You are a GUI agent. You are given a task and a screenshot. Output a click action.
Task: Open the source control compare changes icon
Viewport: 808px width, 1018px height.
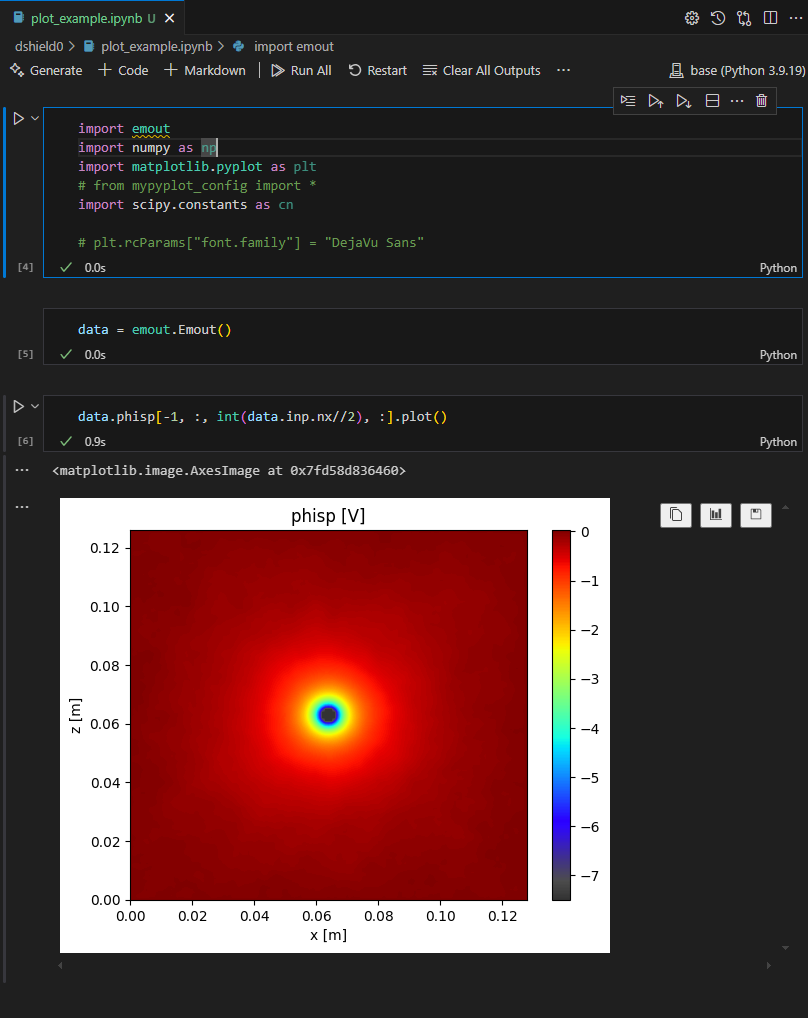click(744, 18)
